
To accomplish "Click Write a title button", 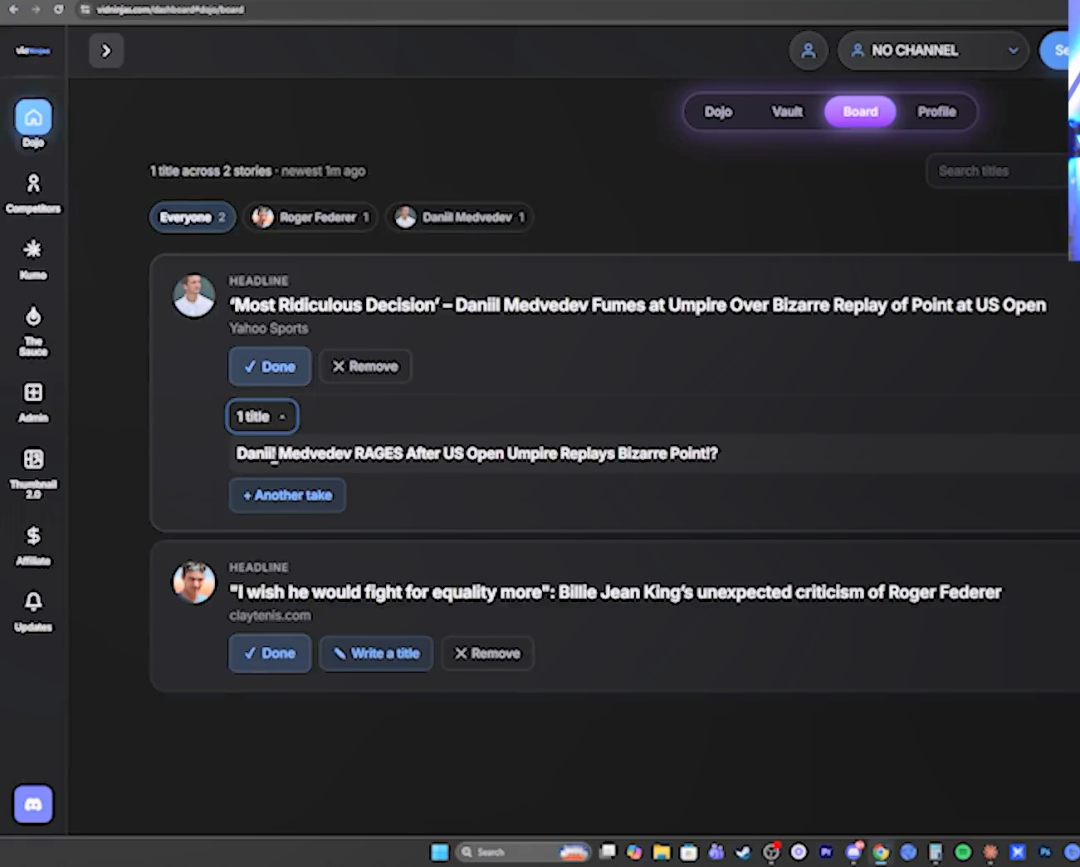I will click(x=376, y=653).
